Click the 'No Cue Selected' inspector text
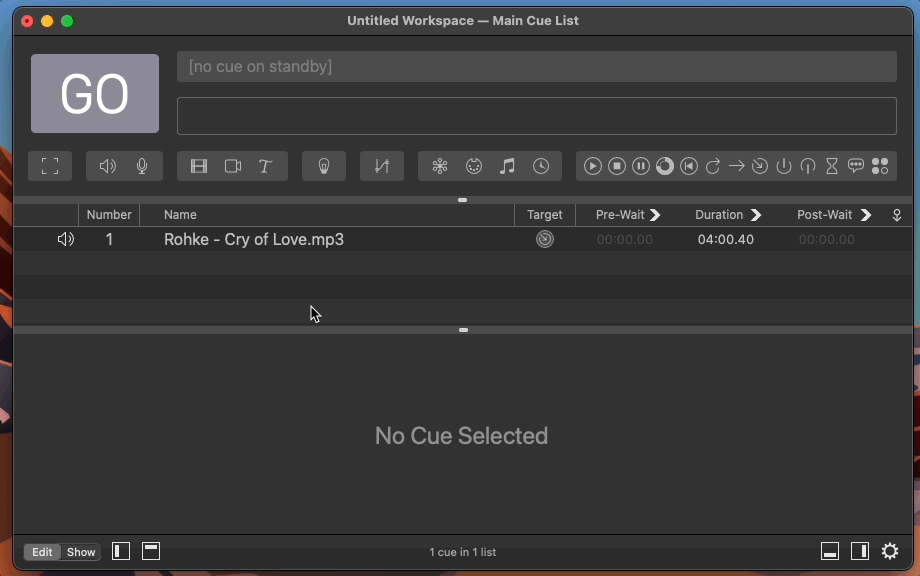 [x=461, y=436]
